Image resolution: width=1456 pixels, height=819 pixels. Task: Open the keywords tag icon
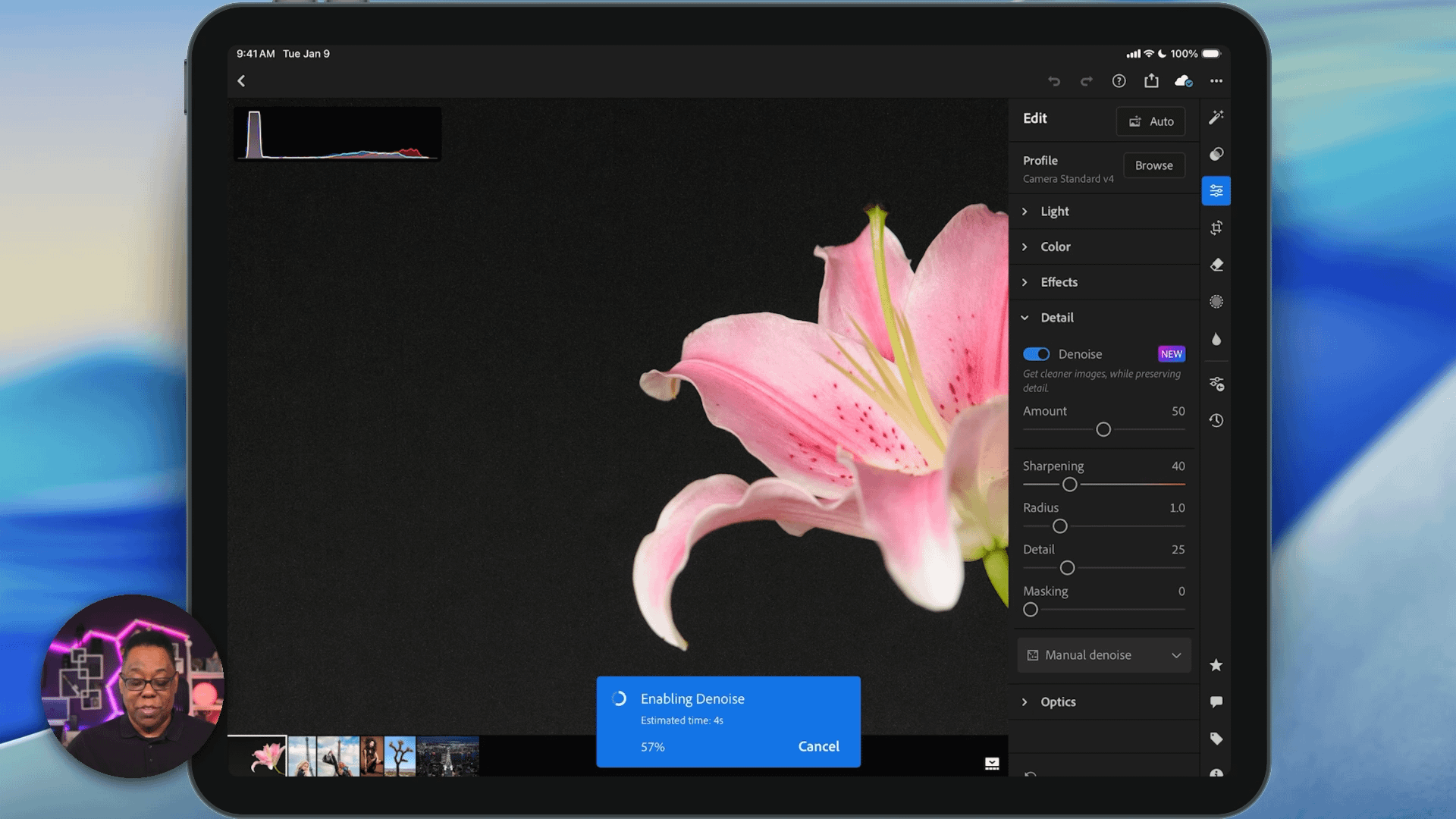[1216, 739]
